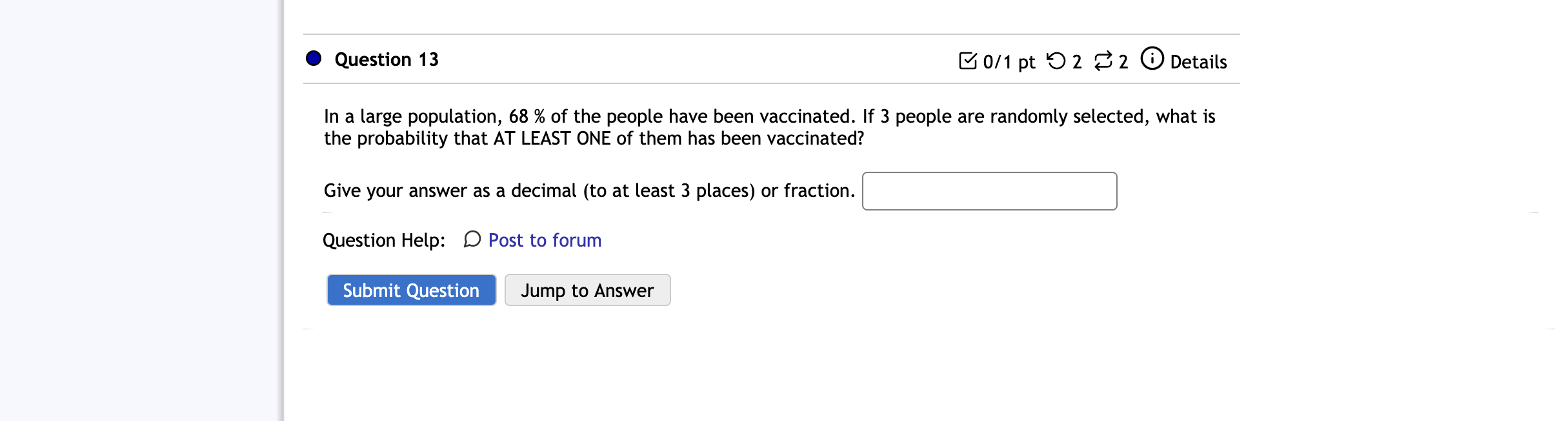Click the 0/1 pt score text

coord(1009,62)
